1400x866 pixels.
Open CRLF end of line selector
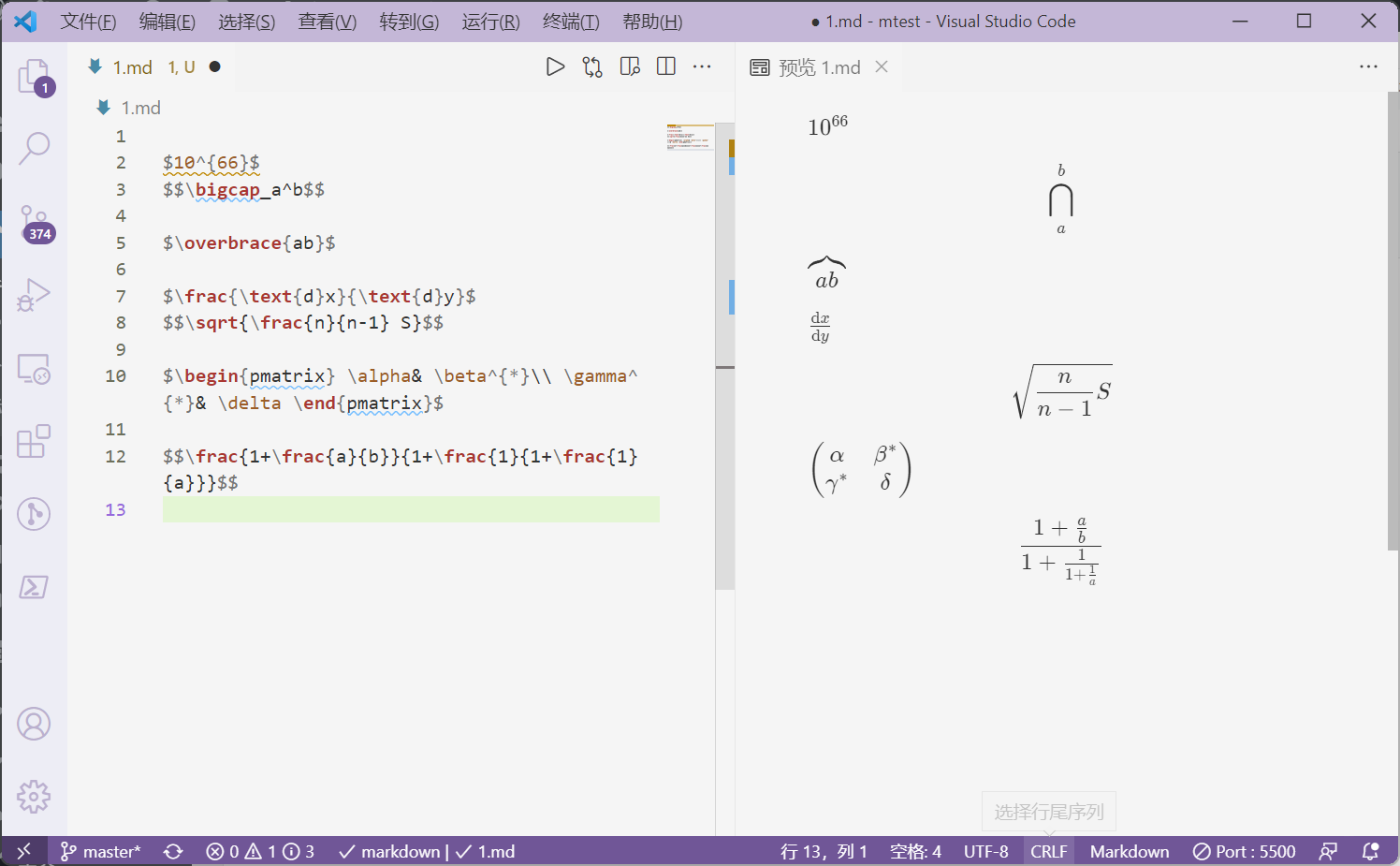1048,851
